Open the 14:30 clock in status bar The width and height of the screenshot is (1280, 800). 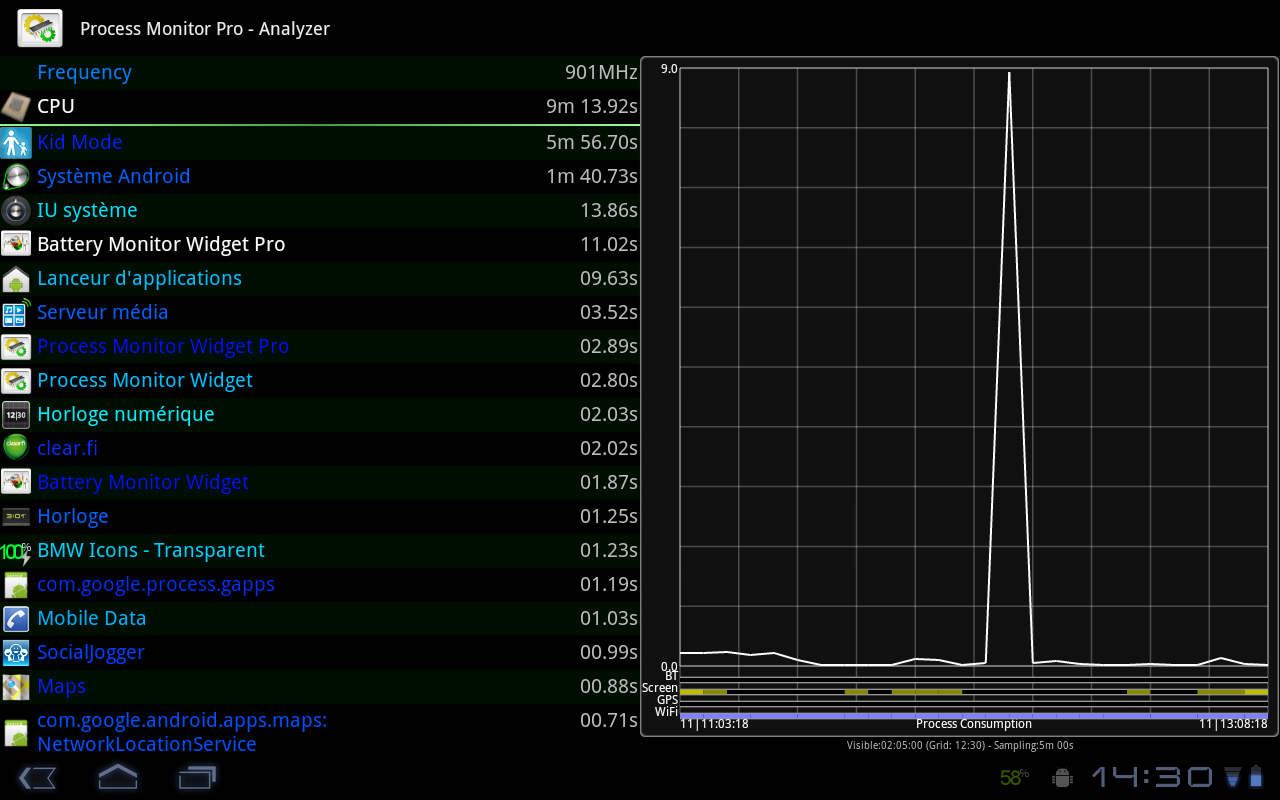point(1151,777)
